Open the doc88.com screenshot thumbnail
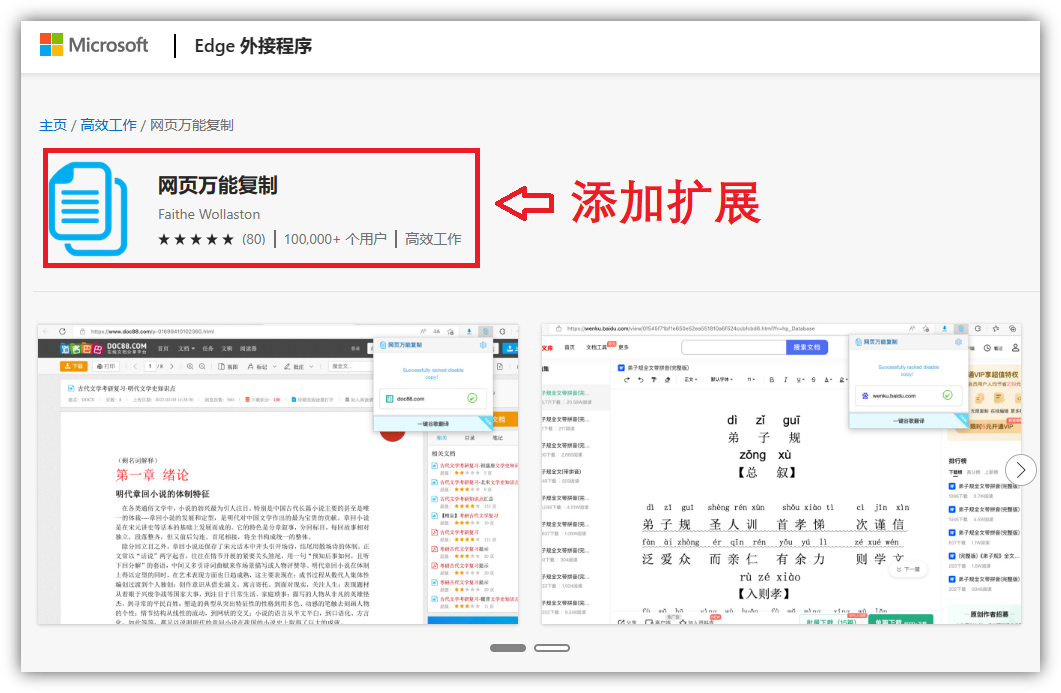 278,474
